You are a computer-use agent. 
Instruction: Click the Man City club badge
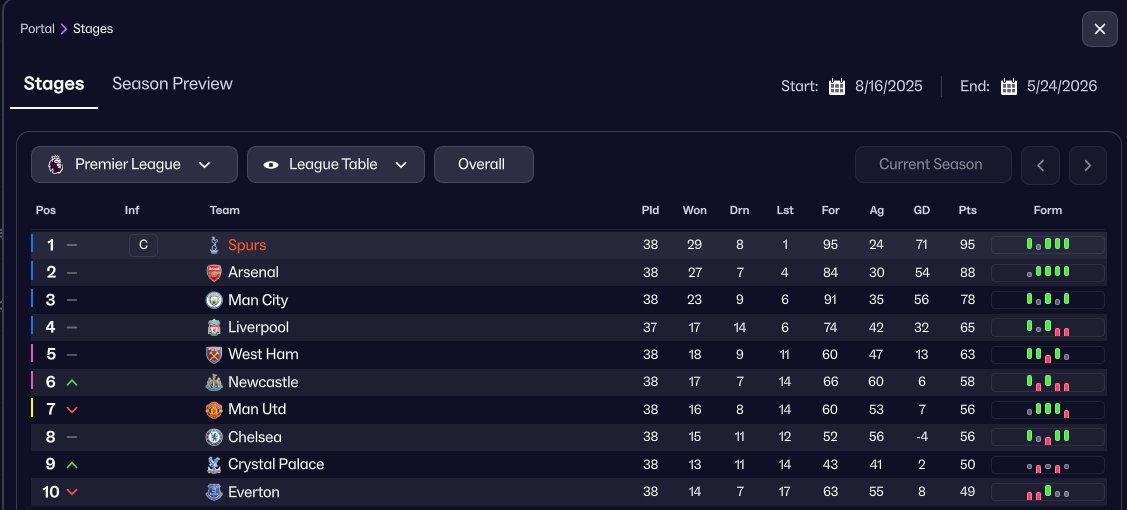coord(214,300)
